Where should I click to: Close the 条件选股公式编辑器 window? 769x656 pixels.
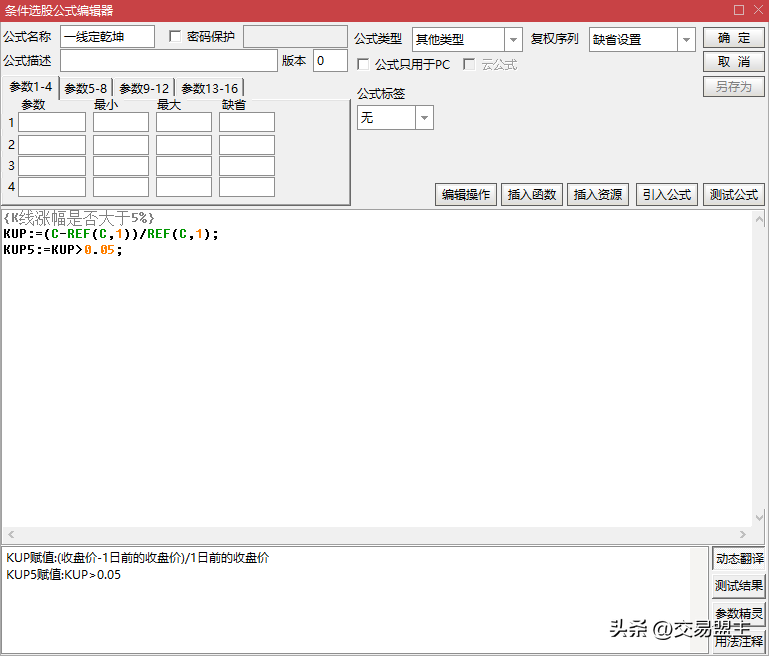[758, 10]
